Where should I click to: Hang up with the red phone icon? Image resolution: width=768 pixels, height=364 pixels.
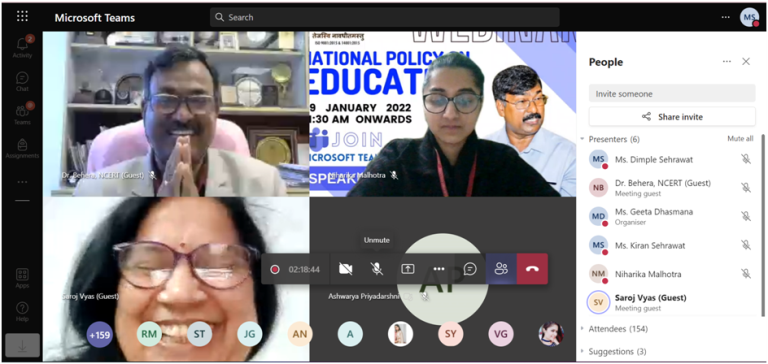click(532, 269)
